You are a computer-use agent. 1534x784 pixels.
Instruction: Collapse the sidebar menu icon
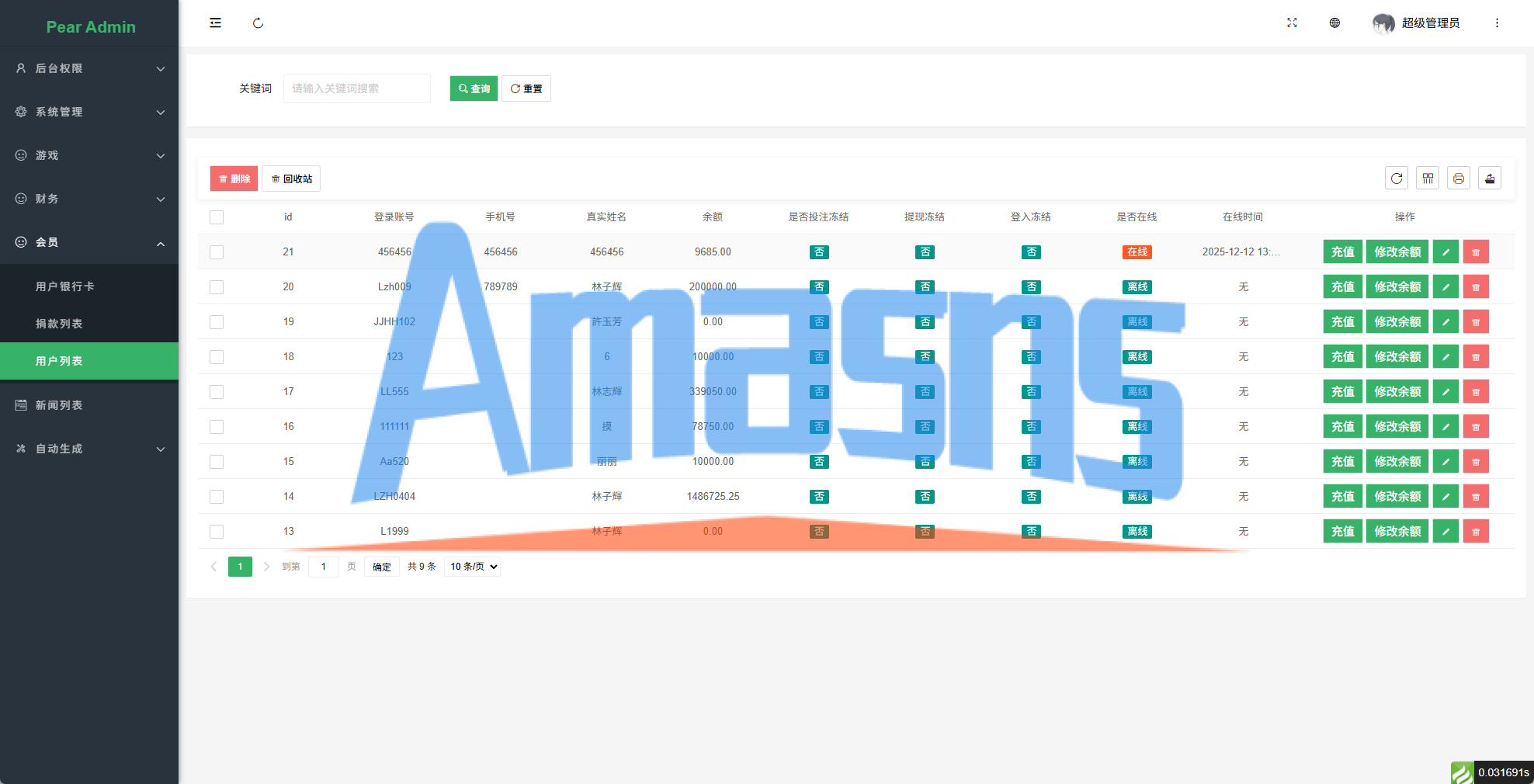(215, 23)
